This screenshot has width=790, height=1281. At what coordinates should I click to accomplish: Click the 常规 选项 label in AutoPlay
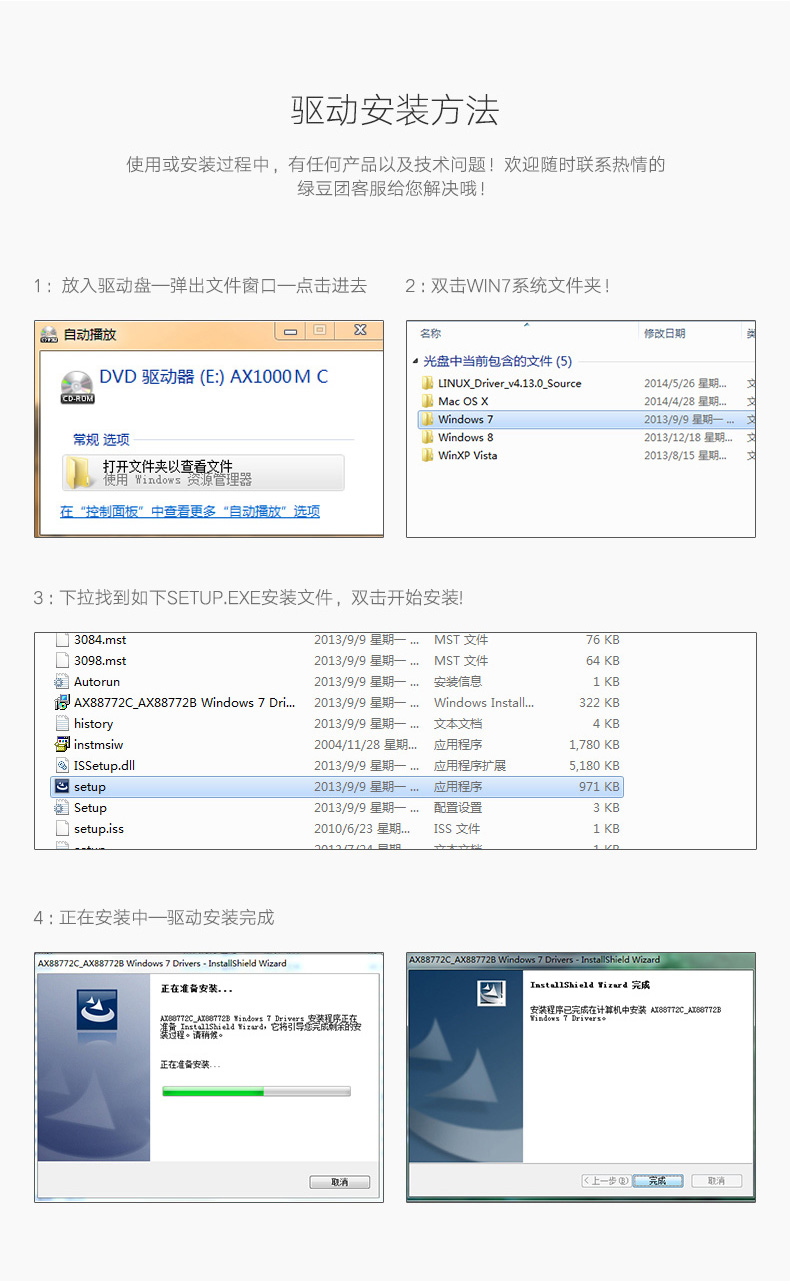(x=101, y=439)
